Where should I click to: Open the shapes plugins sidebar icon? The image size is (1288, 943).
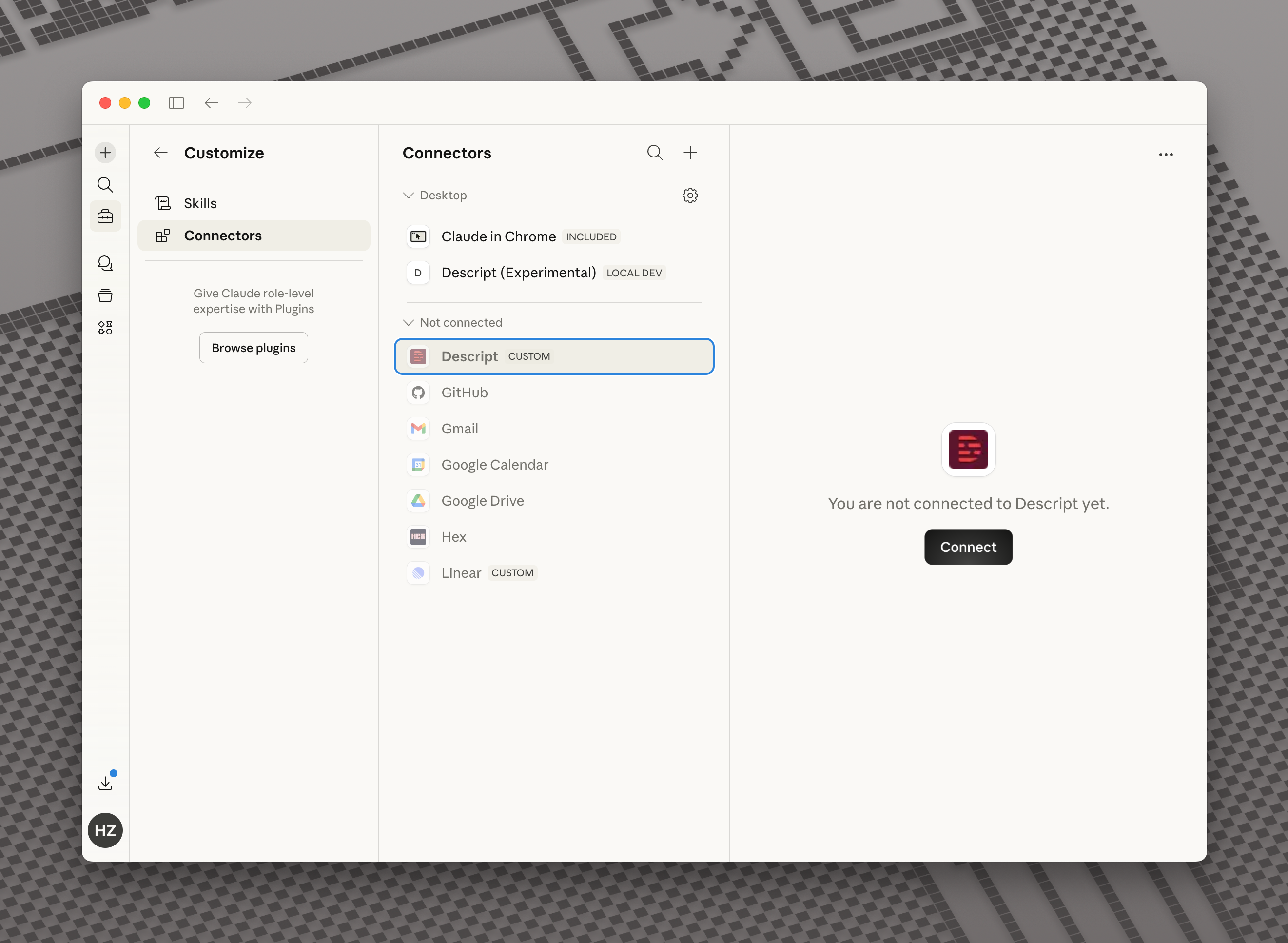point(105,327)
